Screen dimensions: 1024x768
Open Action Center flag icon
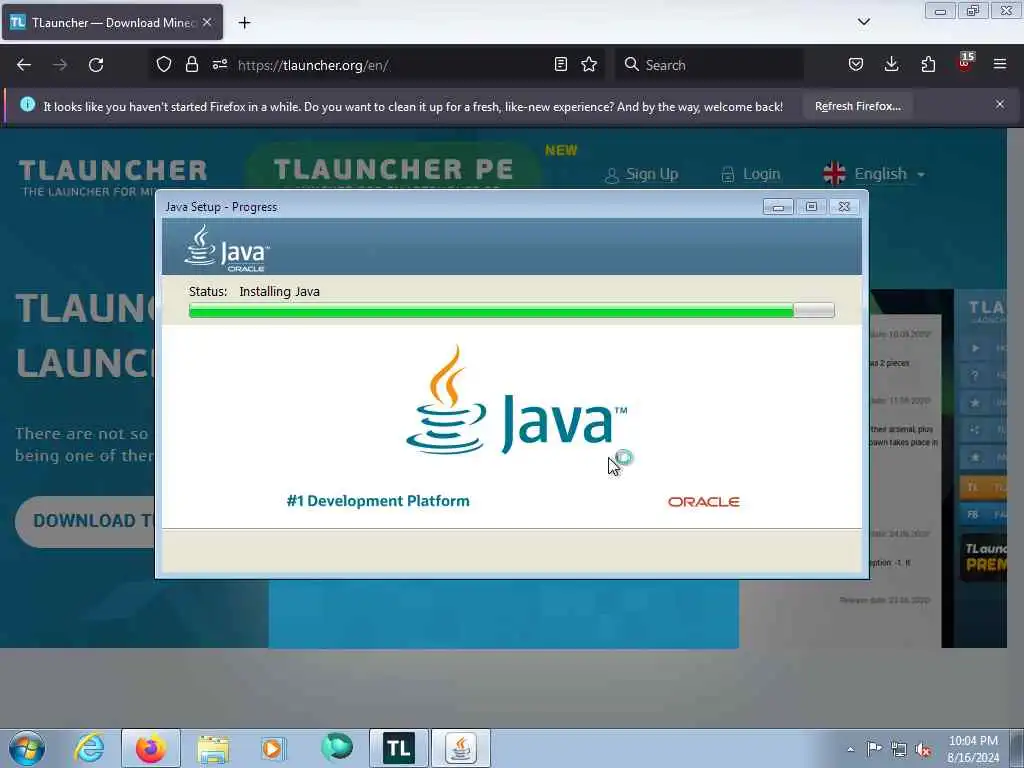click(x=874, y=748)
